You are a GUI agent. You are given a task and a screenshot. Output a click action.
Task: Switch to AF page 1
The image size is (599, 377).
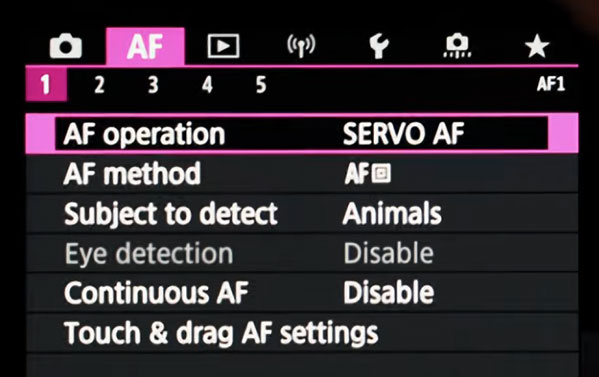46,84
